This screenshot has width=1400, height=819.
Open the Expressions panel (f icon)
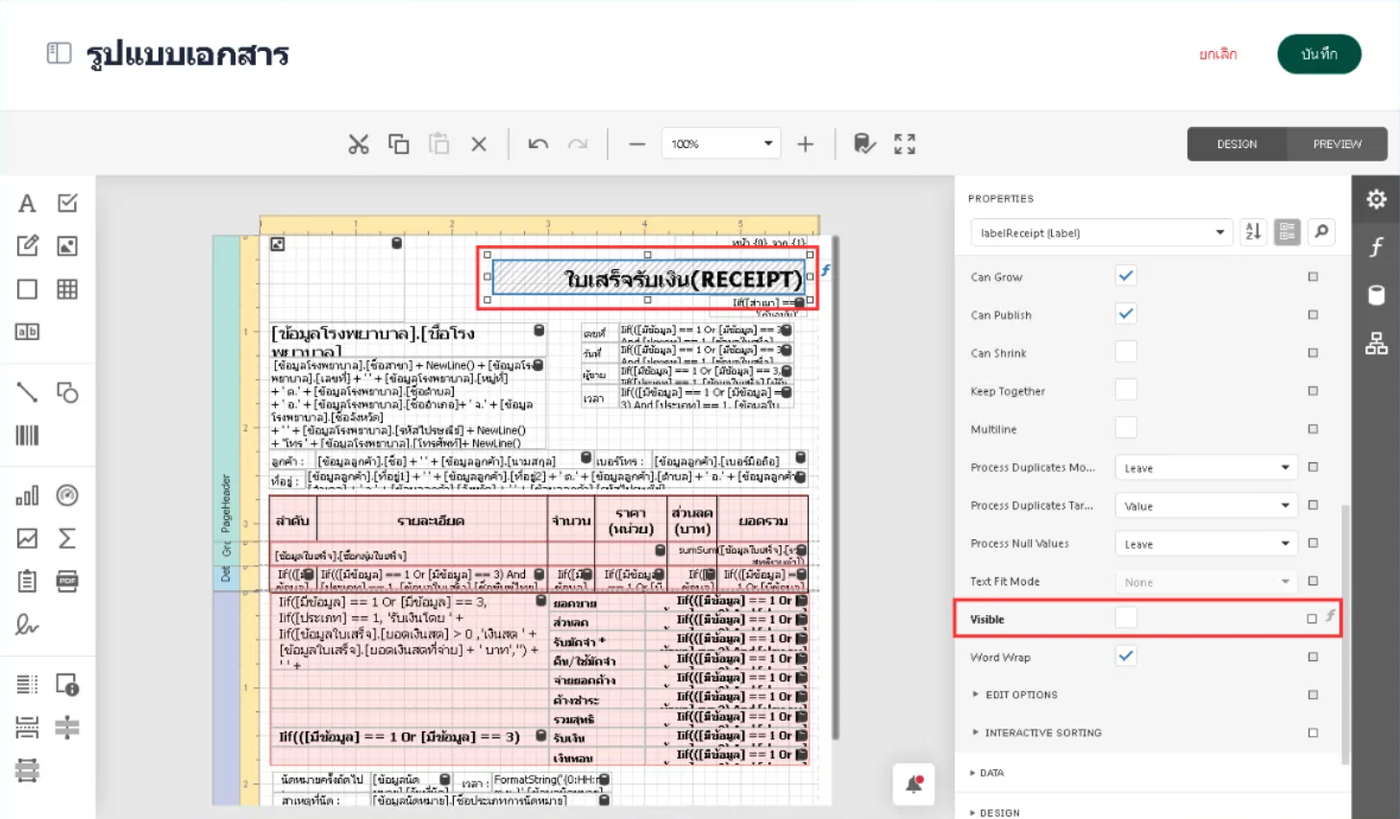1376,247
